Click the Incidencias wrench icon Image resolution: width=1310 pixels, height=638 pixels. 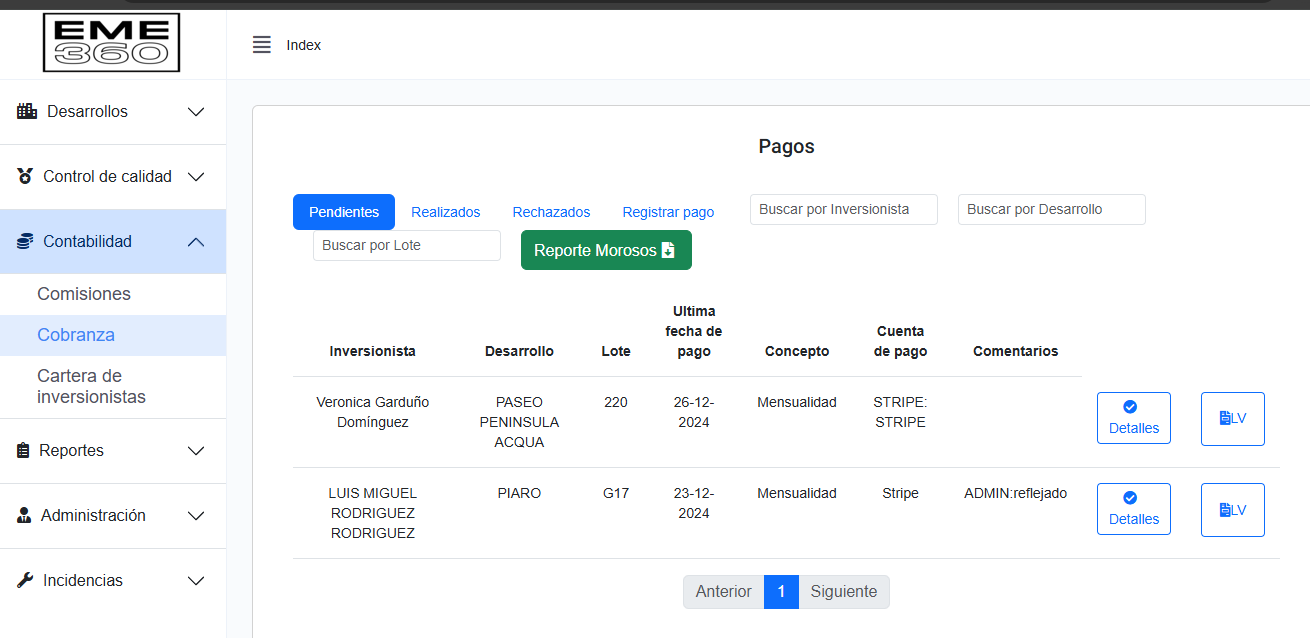coord(26,580)
